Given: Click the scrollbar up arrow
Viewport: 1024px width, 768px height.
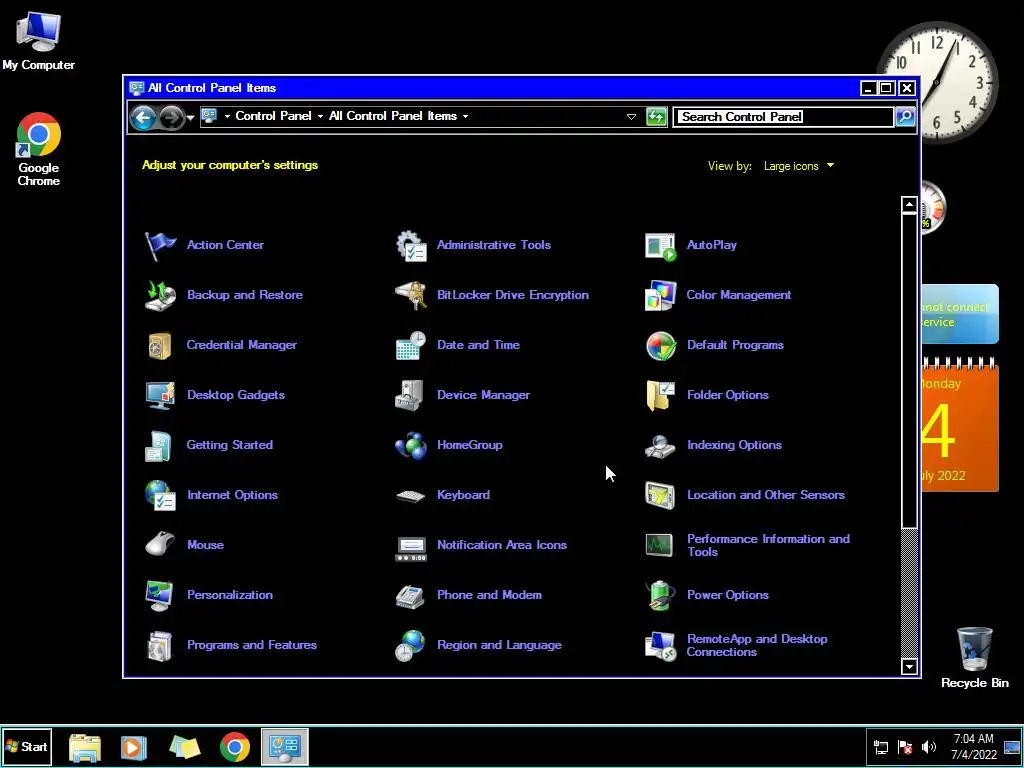Looking at the screenshot, I should [x=909, y=204].
